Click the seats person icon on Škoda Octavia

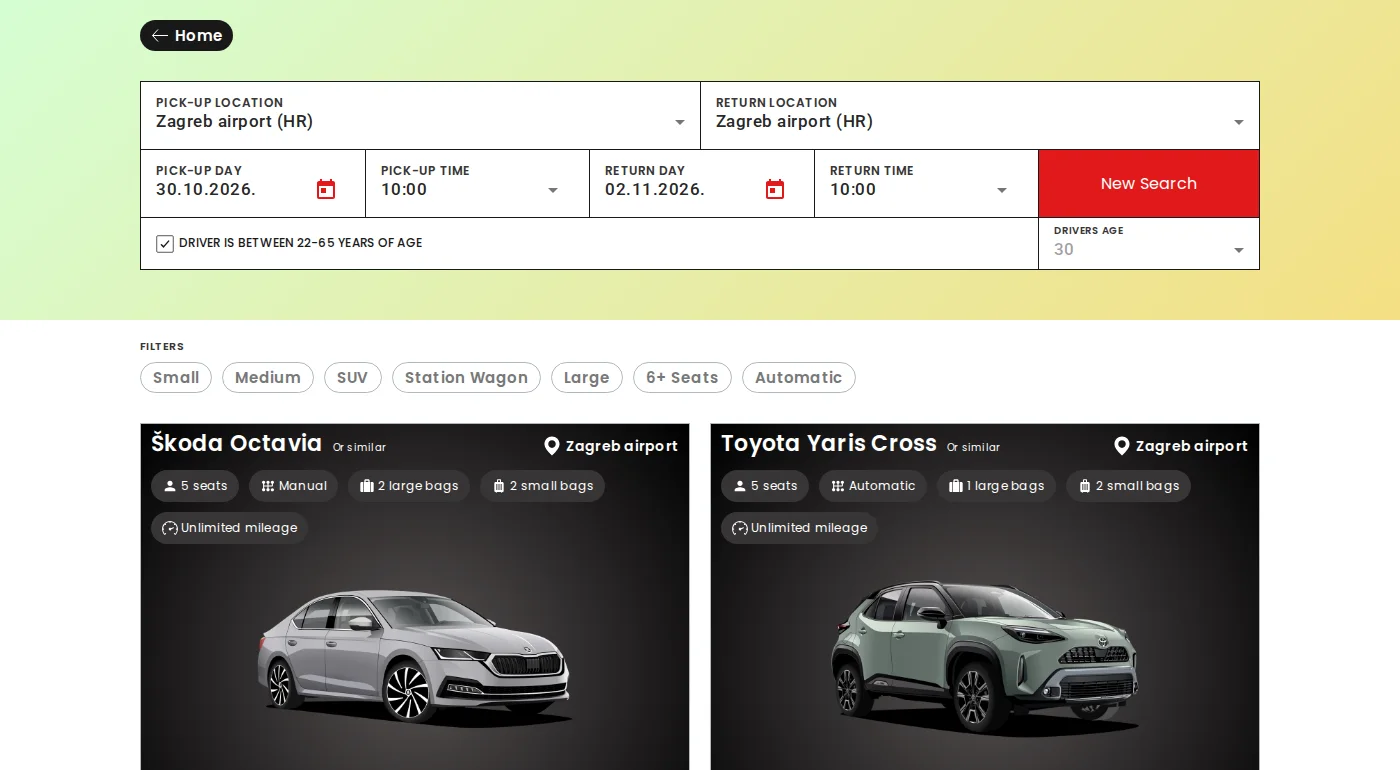click(170, 486)
